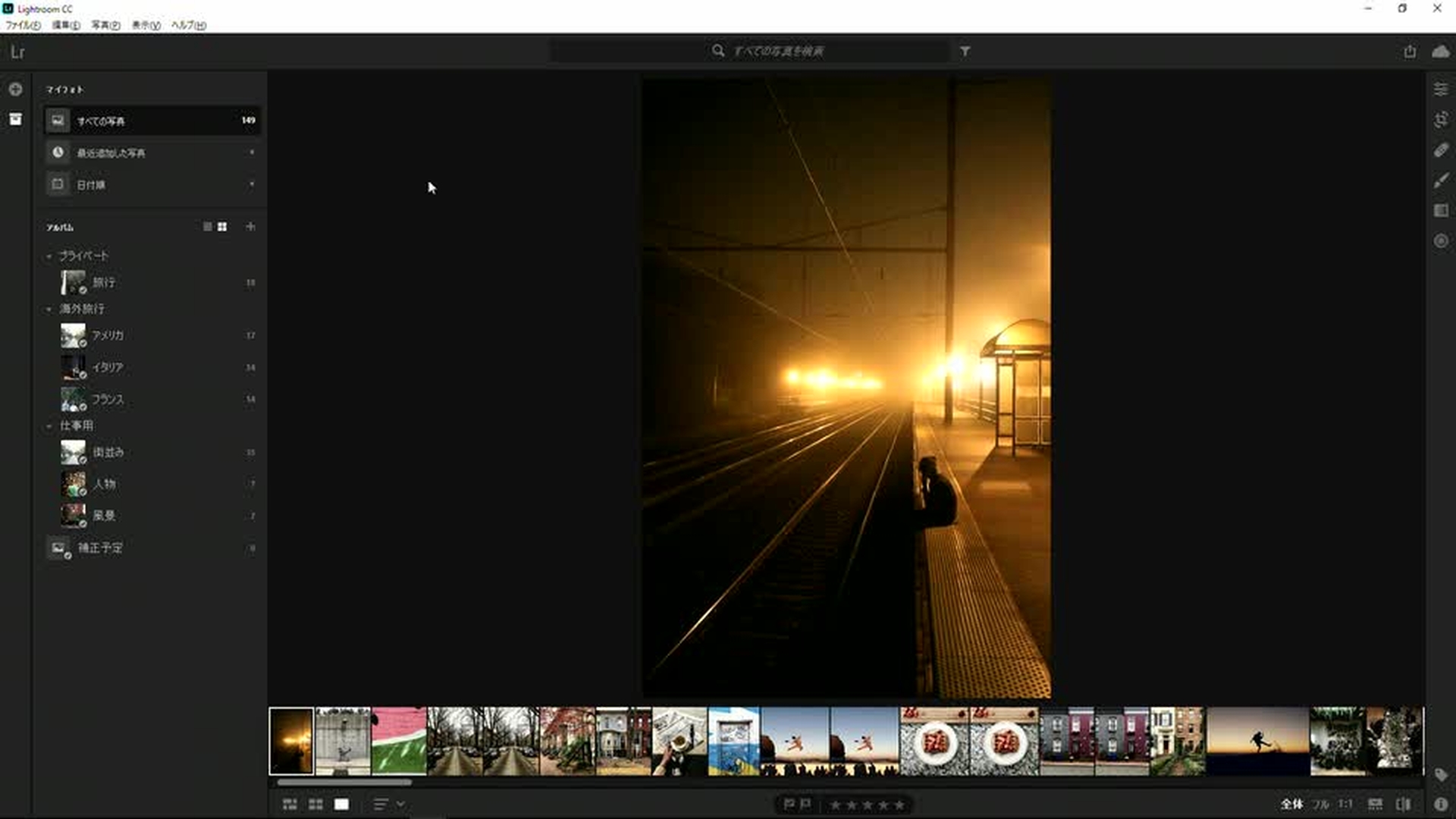Image resolution: width=1456 pixels, height=819 pixels.
Task: Collapse the 海外旅行 album folder
Action: pos(49,309)
